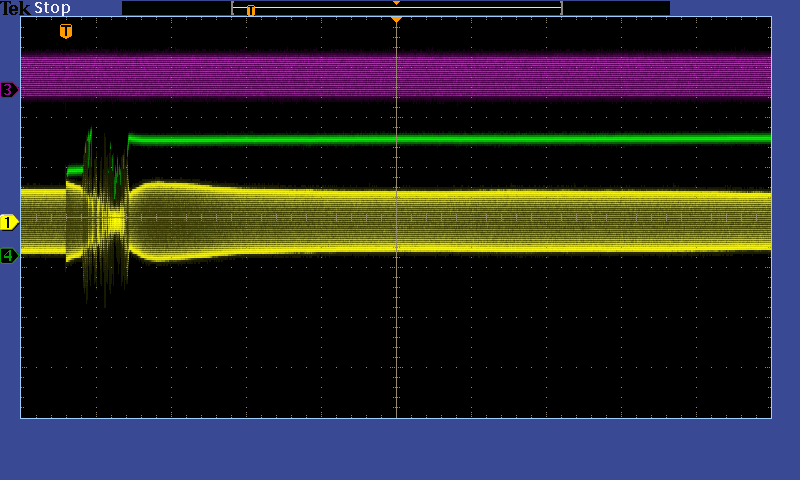
Task: Click the yellow channel 1 ground marker
Action: (x=9, y=222)
